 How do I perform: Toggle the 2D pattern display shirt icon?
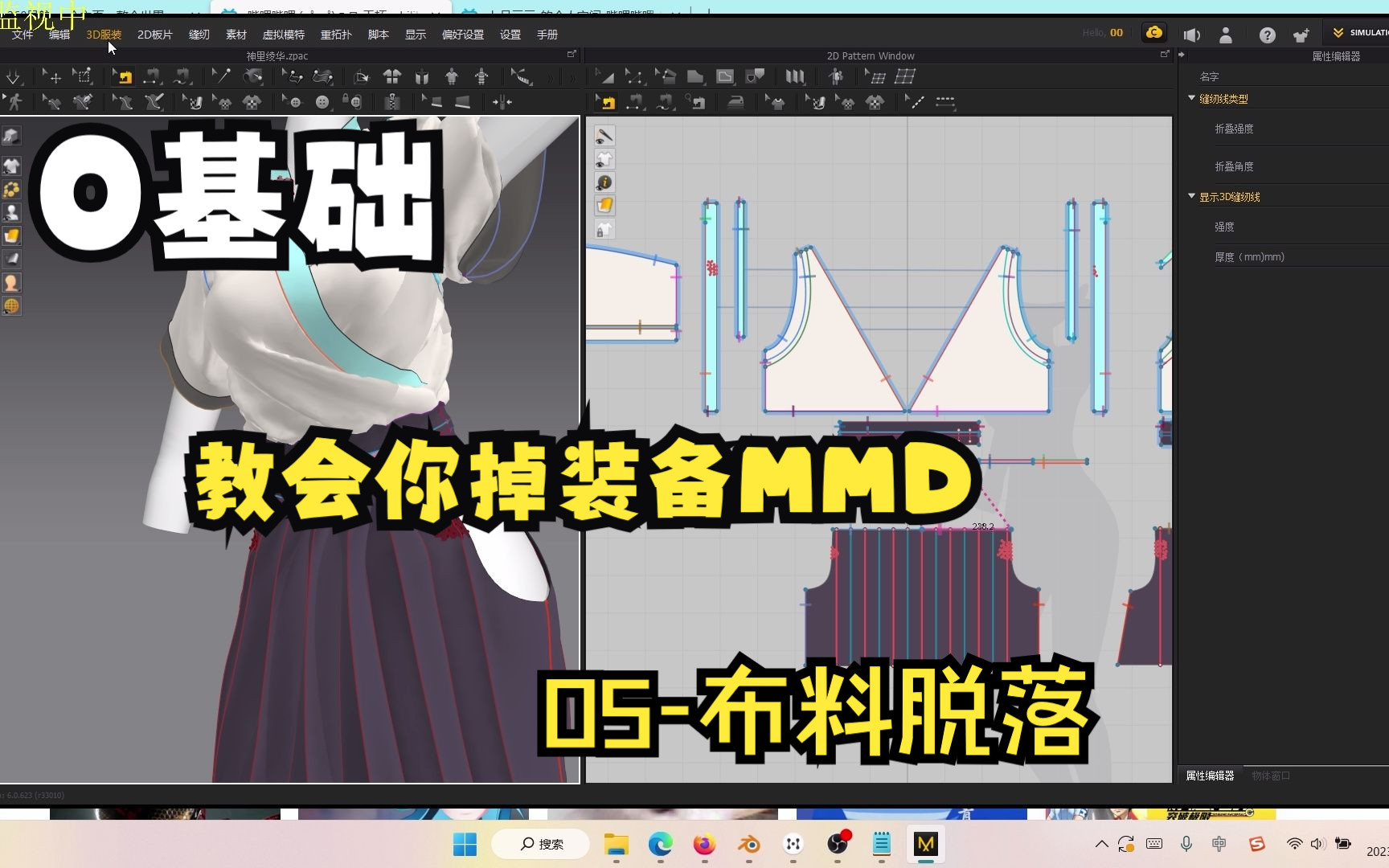point(604,159)
